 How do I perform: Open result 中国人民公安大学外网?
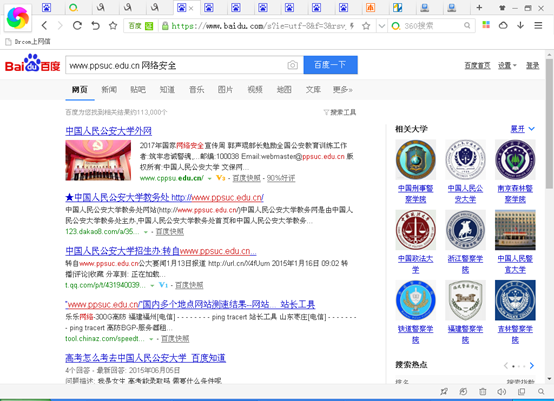(x=108, y=131)
